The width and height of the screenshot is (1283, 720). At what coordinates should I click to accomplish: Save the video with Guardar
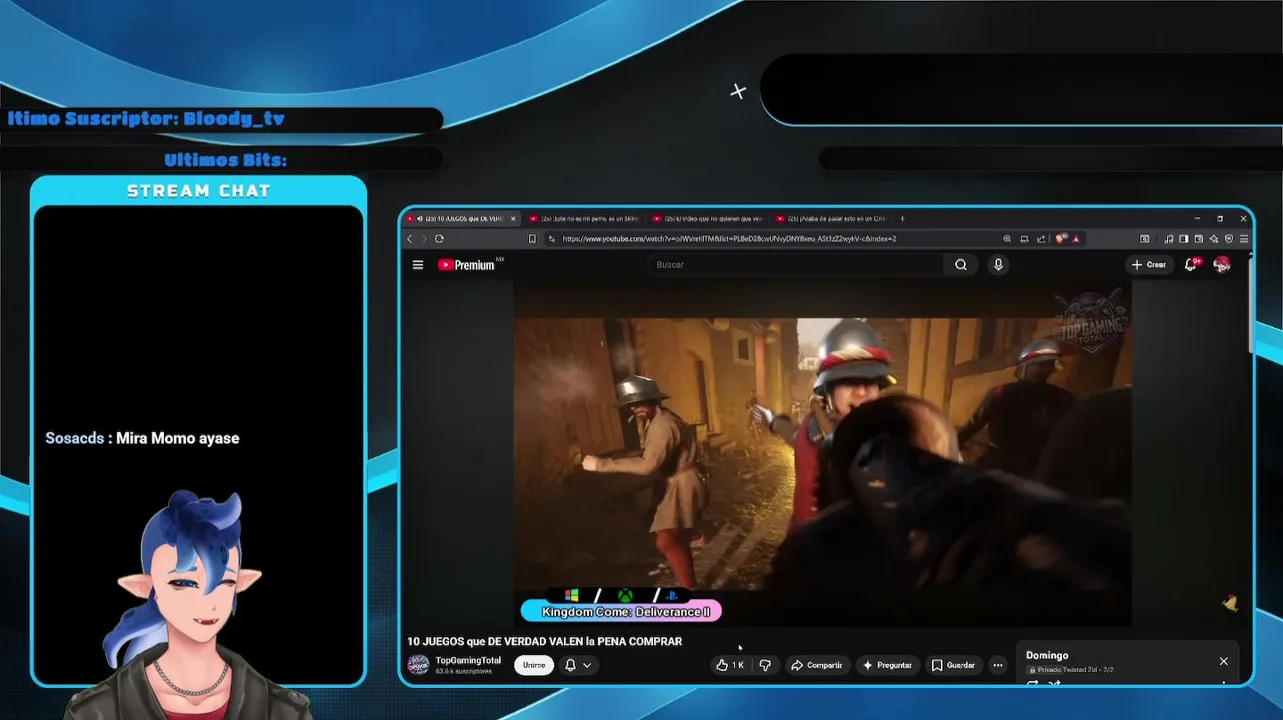(953, 665)
